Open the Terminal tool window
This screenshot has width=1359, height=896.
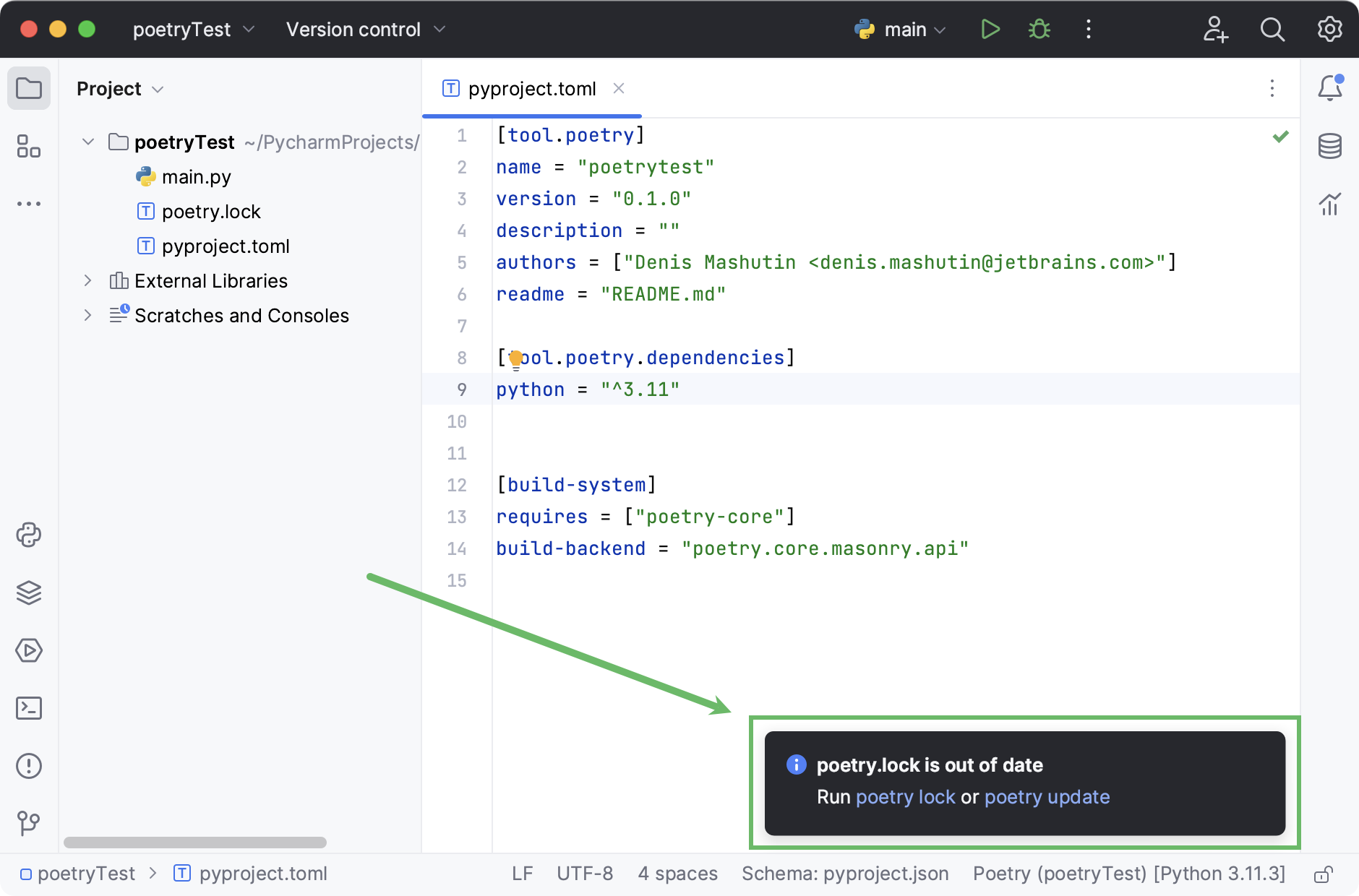point(29,708)
